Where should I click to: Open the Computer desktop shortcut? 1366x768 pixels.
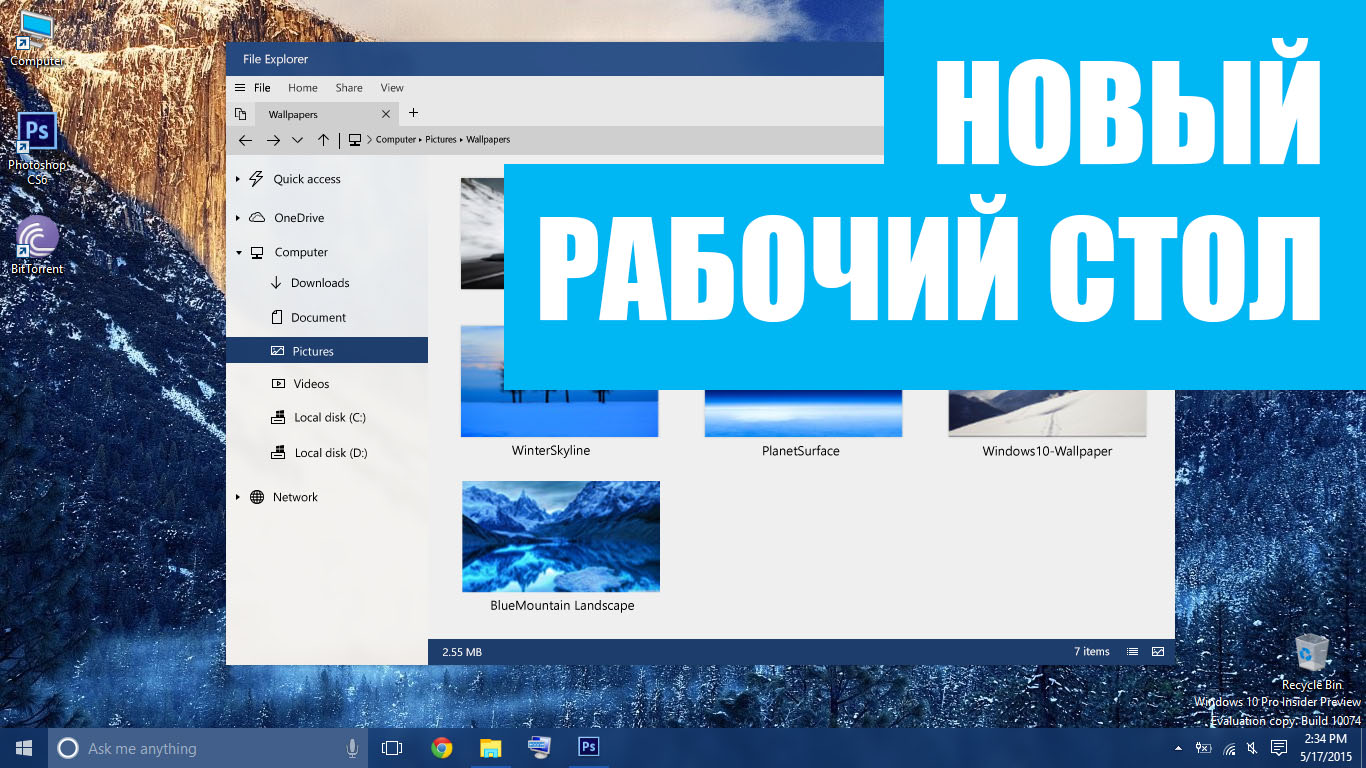(x=37, y=40)
